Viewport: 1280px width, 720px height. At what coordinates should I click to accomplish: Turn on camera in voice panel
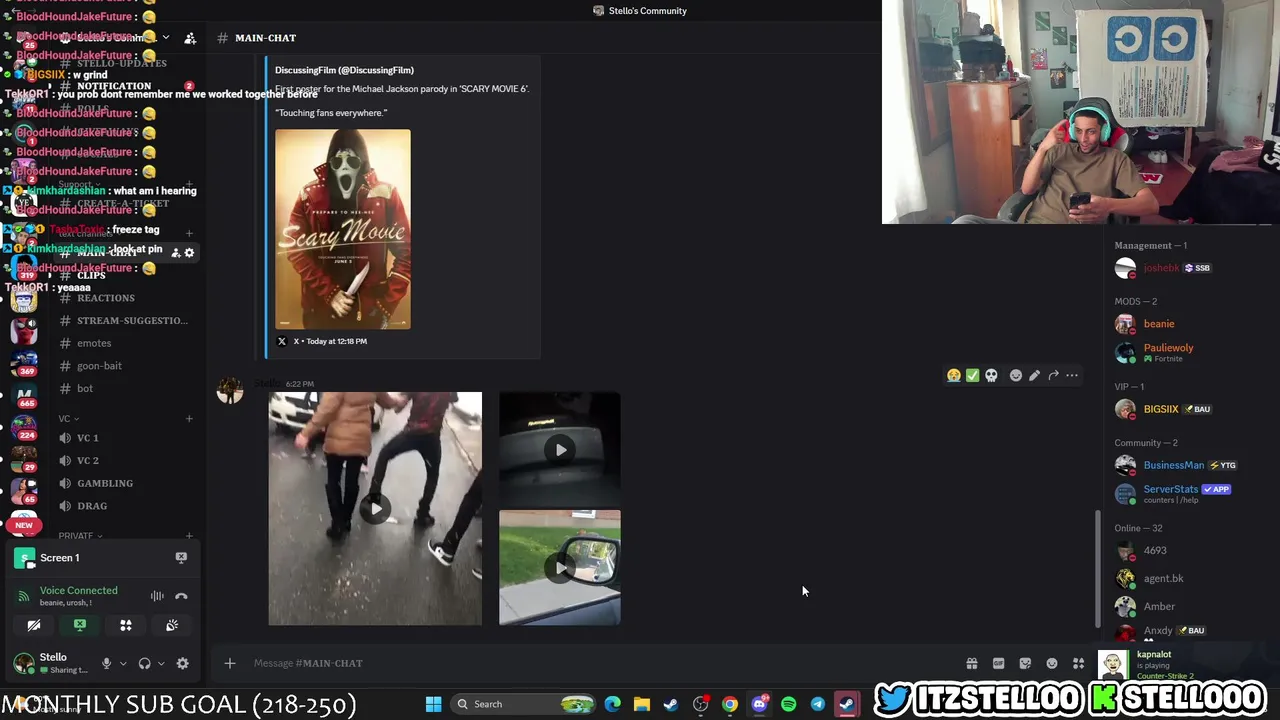click(34, 625)
